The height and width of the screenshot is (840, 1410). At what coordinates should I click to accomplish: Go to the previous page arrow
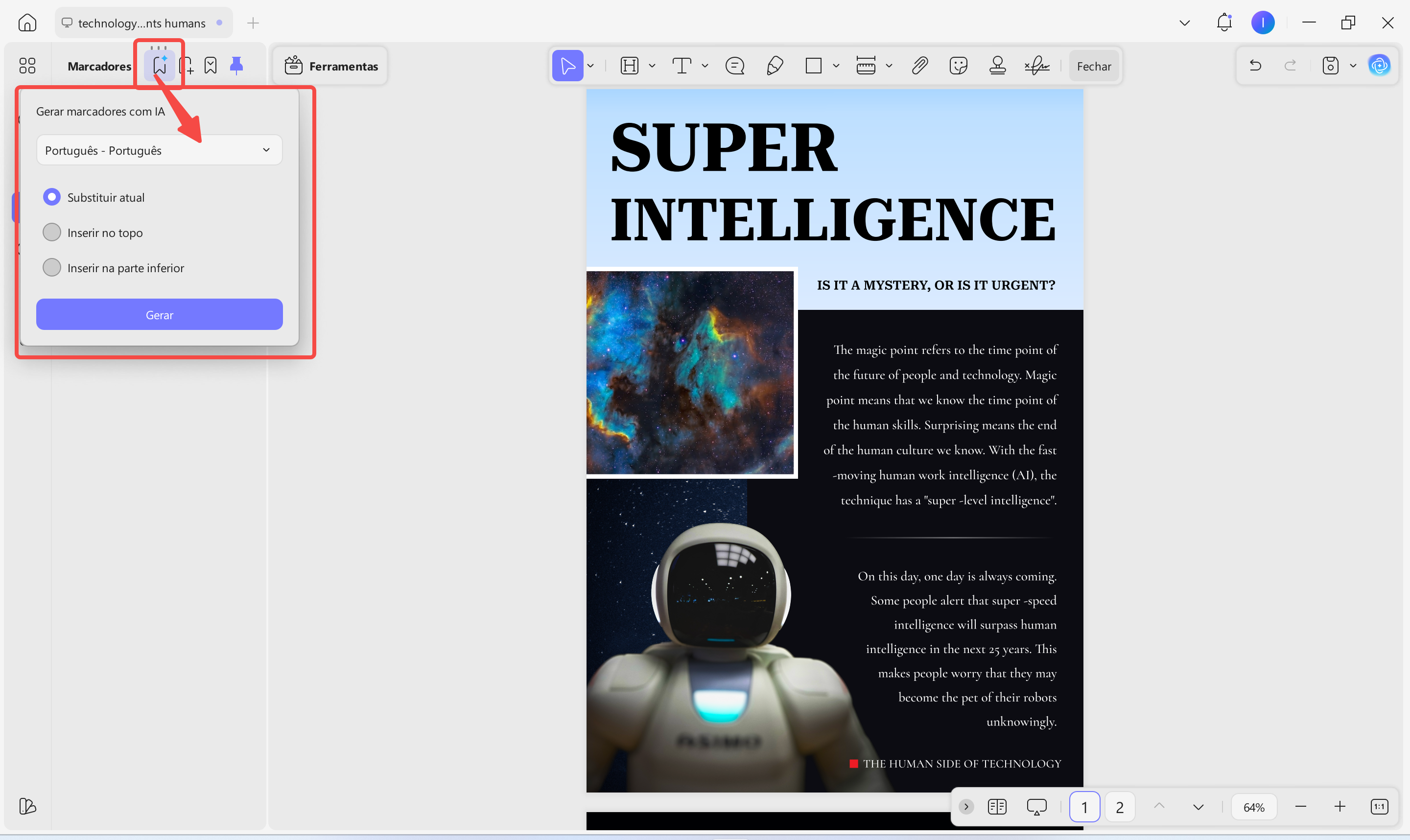tap(1159, 807)
